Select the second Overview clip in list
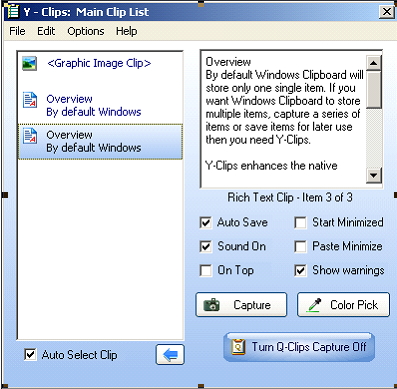Viewport: 397px width, 389px height. tap(100, 105)
